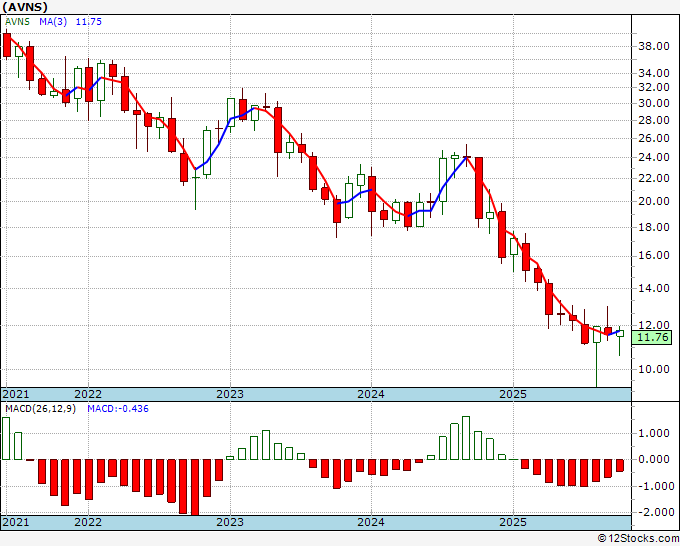Click the 34.00 price axis label

click(654, 73)
